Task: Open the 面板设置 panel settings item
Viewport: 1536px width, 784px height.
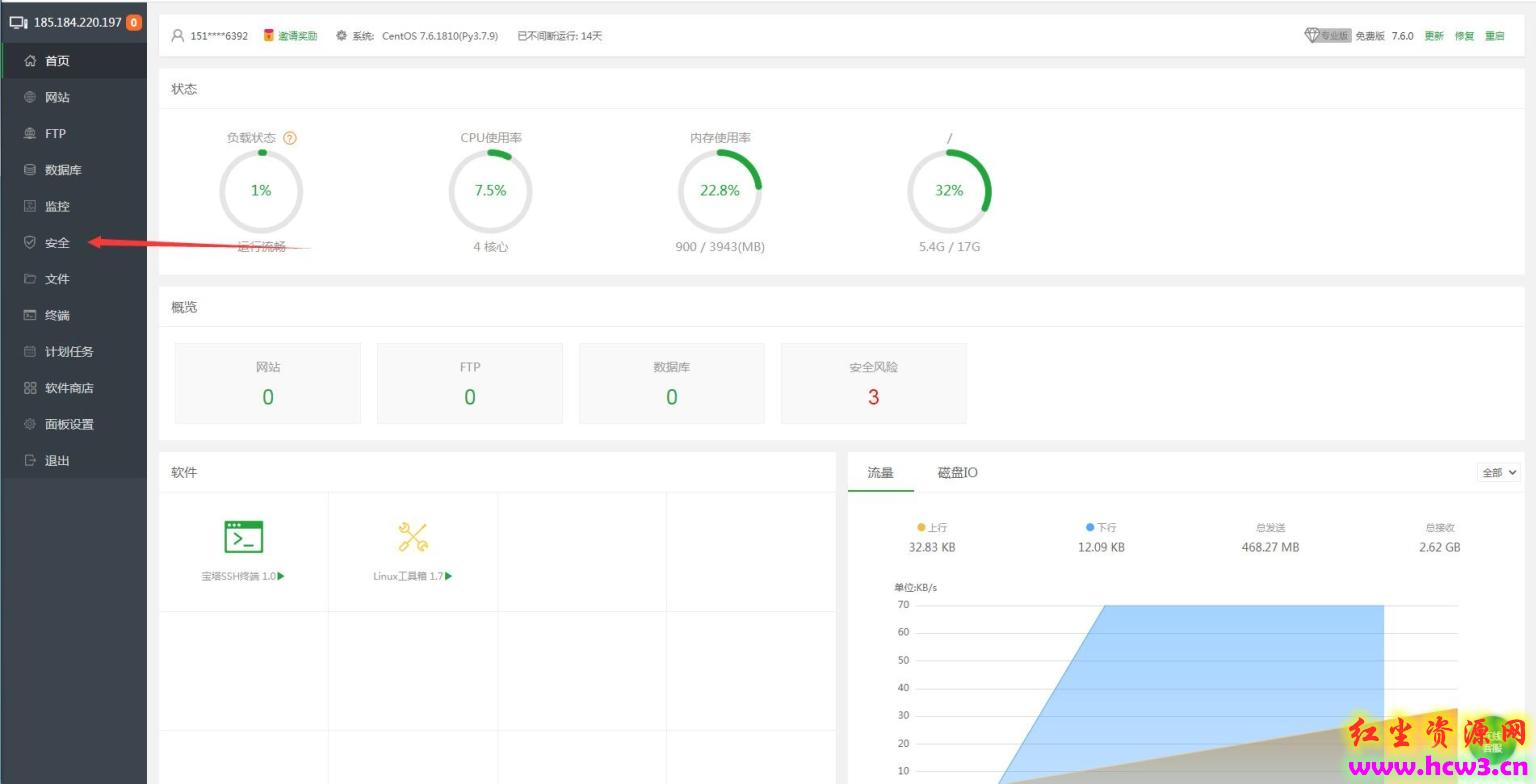Action: click(73, 424)
